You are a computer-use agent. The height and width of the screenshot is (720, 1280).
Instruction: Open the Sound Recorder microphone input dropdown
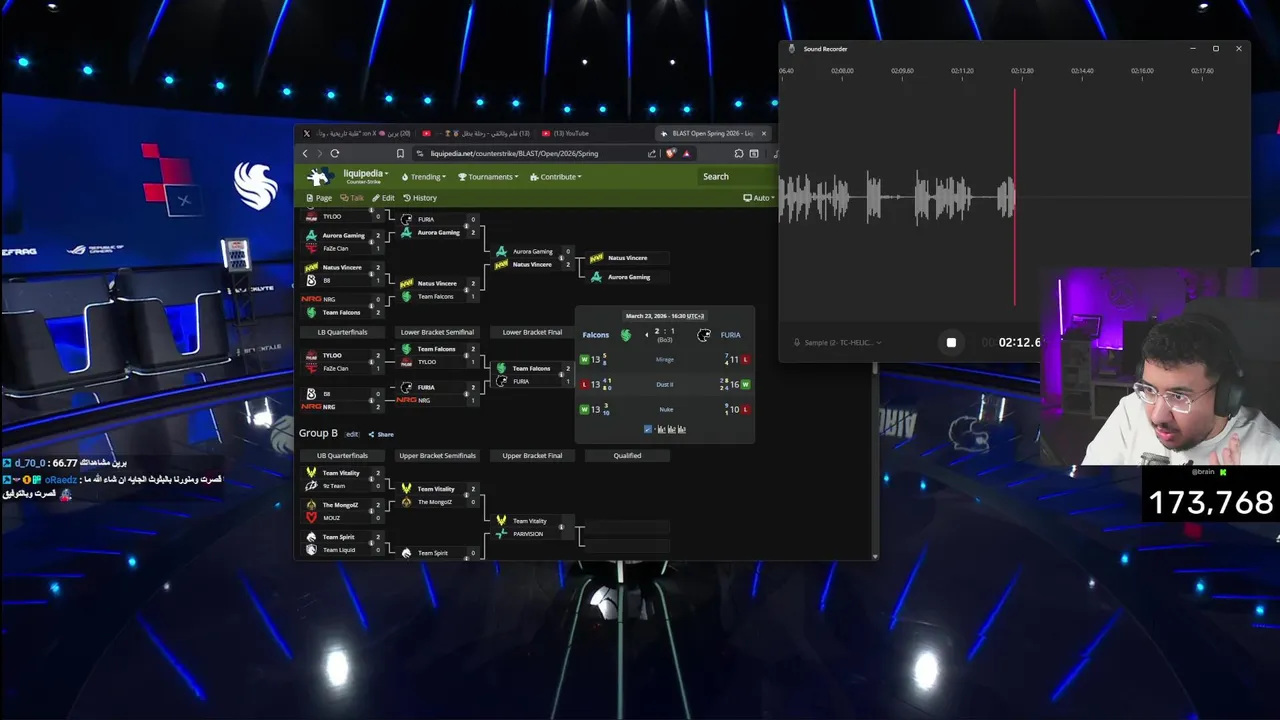coord(838,342)
